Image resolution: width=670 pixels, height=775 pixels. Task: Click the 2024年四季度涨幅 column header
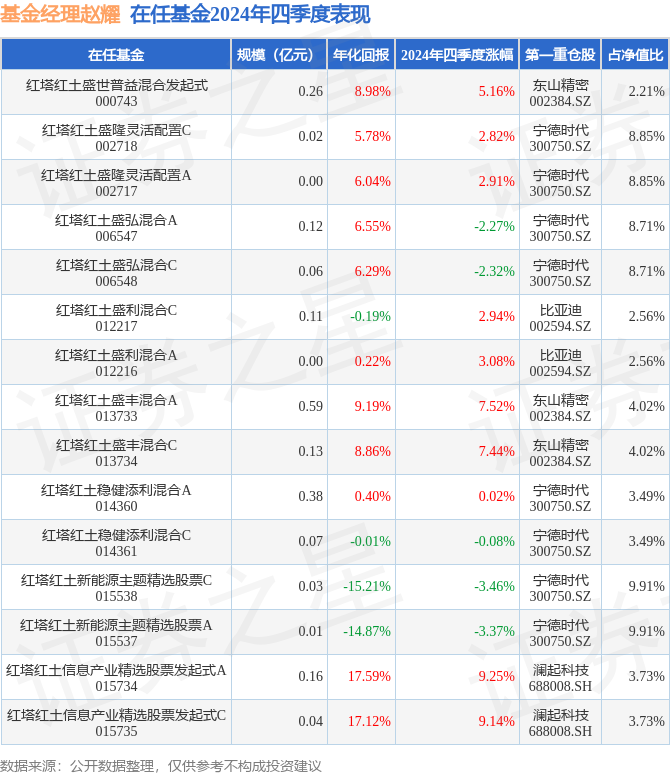pos(457,55)
